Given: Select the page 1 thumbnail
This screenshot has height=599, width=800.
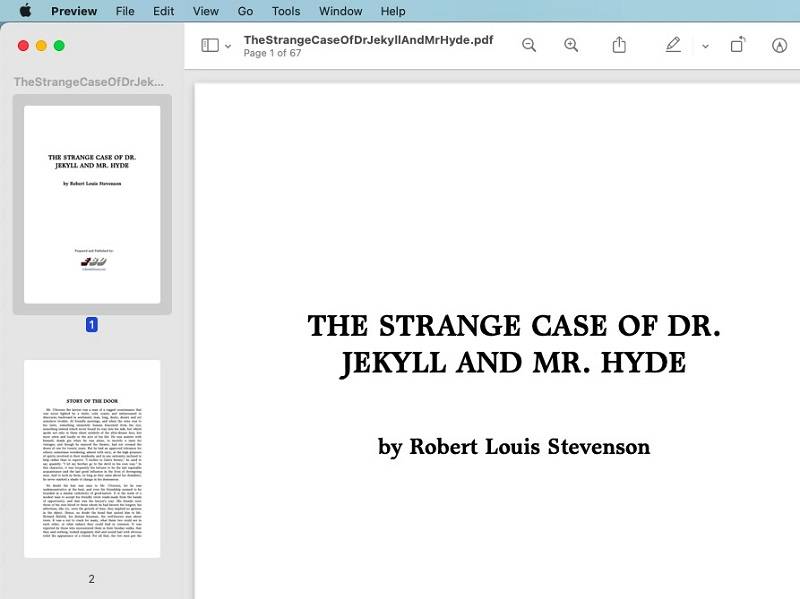Looking at the screenshot, I should coord(92,205).
